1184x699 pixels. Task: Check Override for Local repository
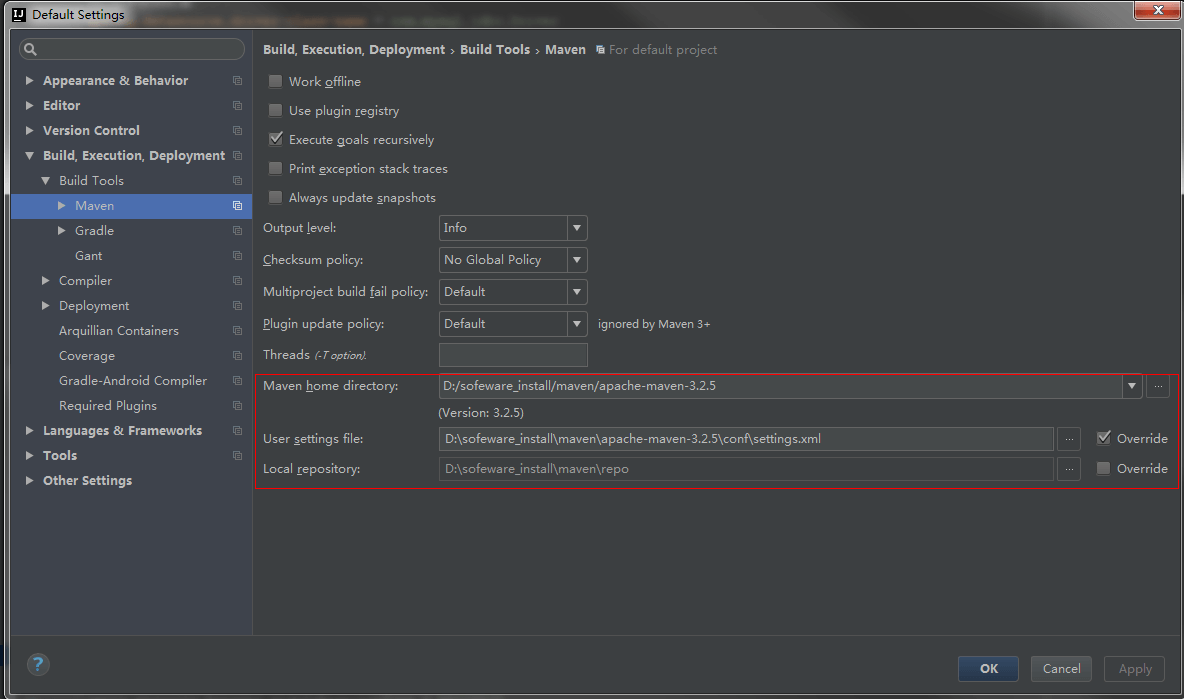click(x=1103, y=468)
